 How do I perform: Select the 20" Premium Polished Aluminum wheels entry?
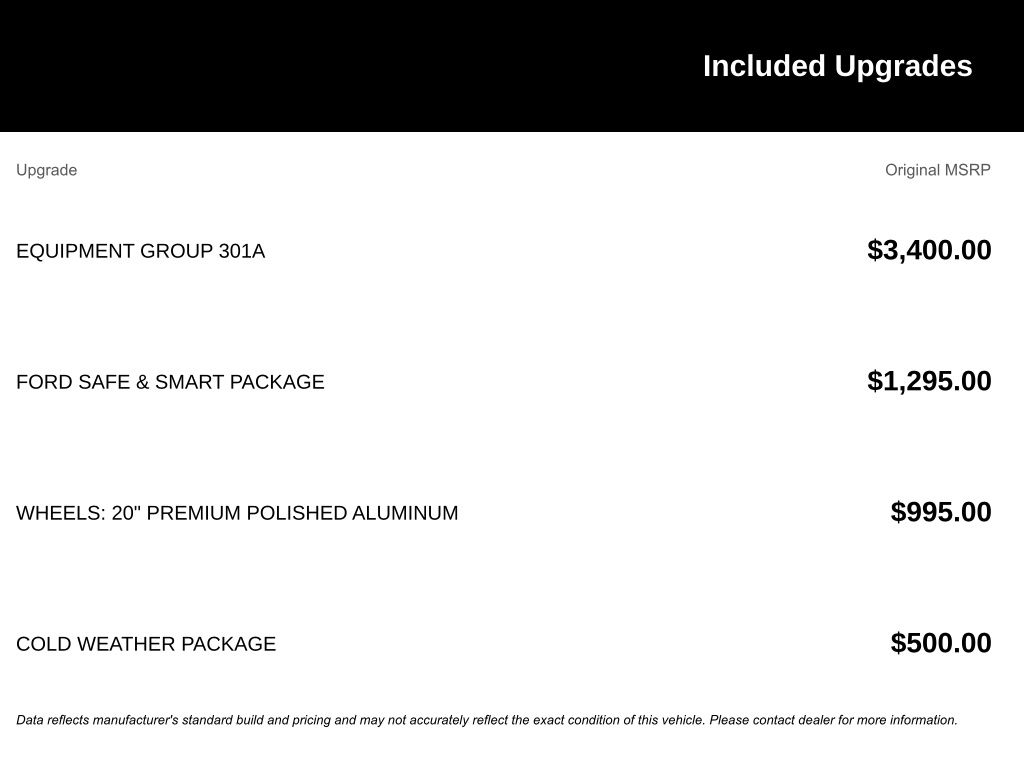click(x=237, y=513)
